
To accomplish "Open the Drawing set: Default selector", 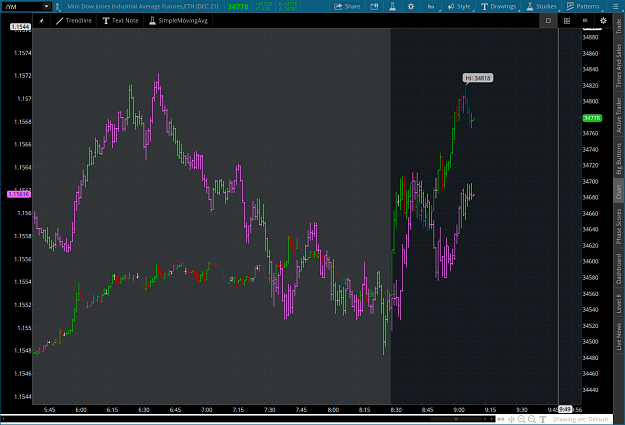I will tap(580, 419).
